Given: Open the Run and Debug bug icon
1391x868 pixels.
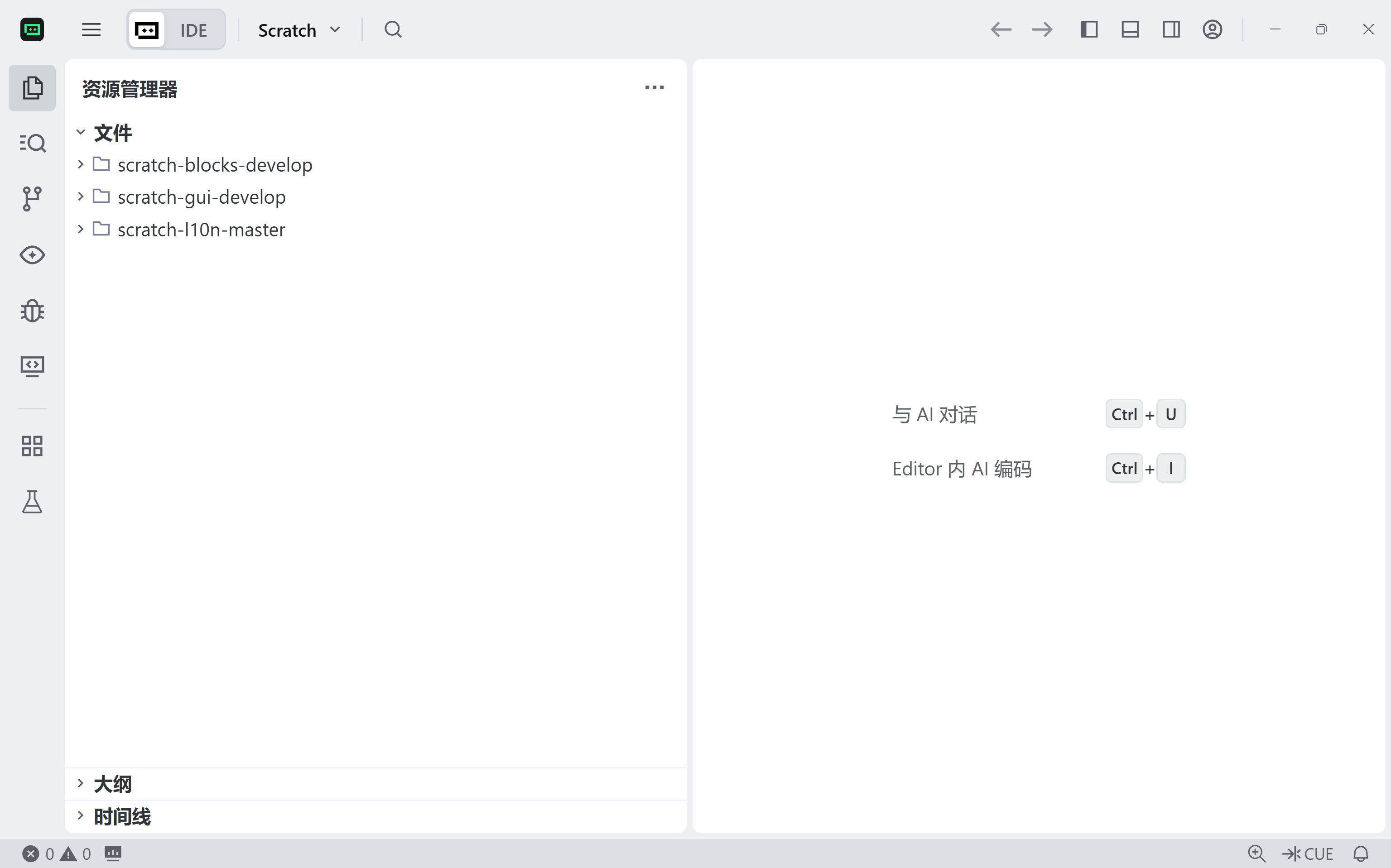Looking at the screenshot, I should pyautogui.click(x=32, y=311).
